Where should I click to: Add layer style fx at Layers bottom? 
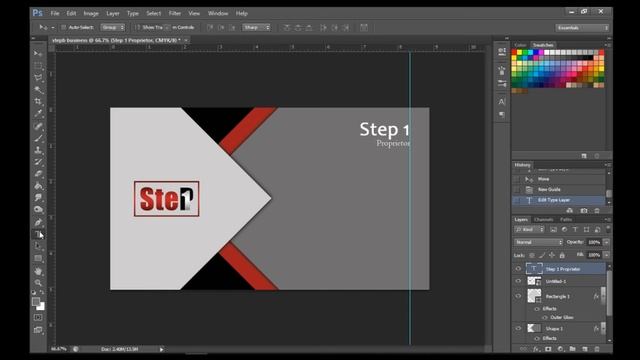point(536,349)
